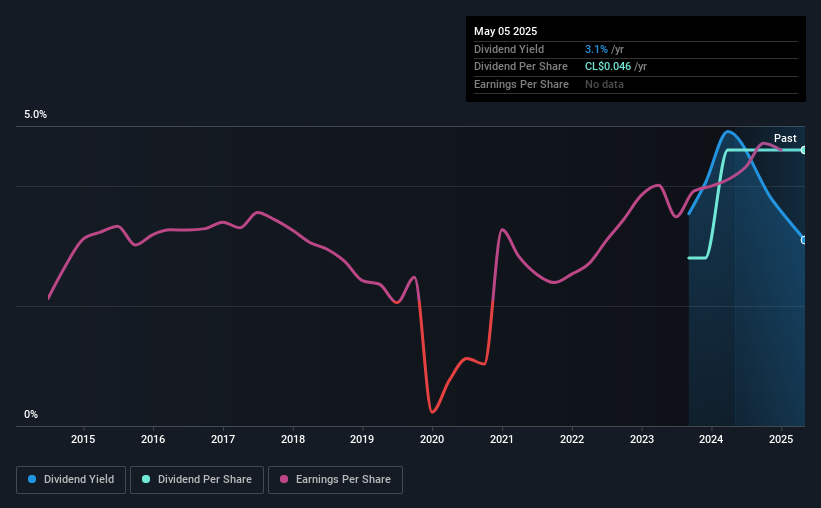Click the 0% y-axis label
This screenshot has height=508, width=821.
pos(31,414)
